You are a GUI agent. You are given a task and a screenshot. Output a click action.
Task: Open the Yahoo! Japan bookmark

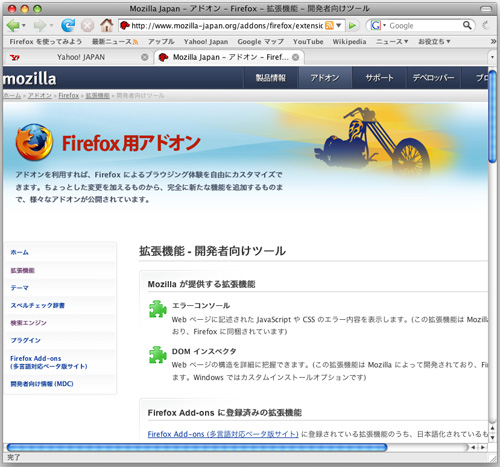[x=206, y=42]
